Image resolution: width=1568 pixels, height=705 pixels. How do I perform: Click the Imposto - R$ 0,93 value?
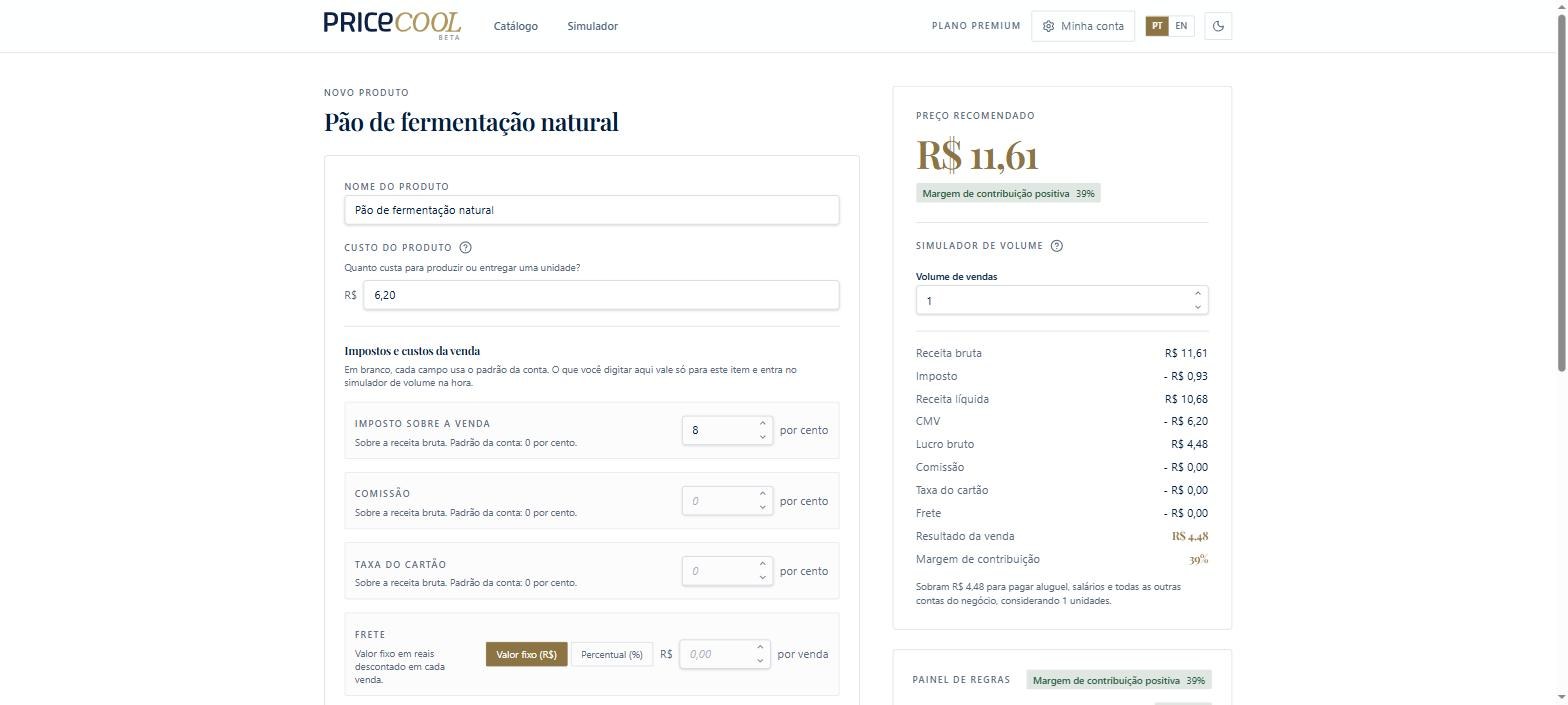(x=1186, y=376)
